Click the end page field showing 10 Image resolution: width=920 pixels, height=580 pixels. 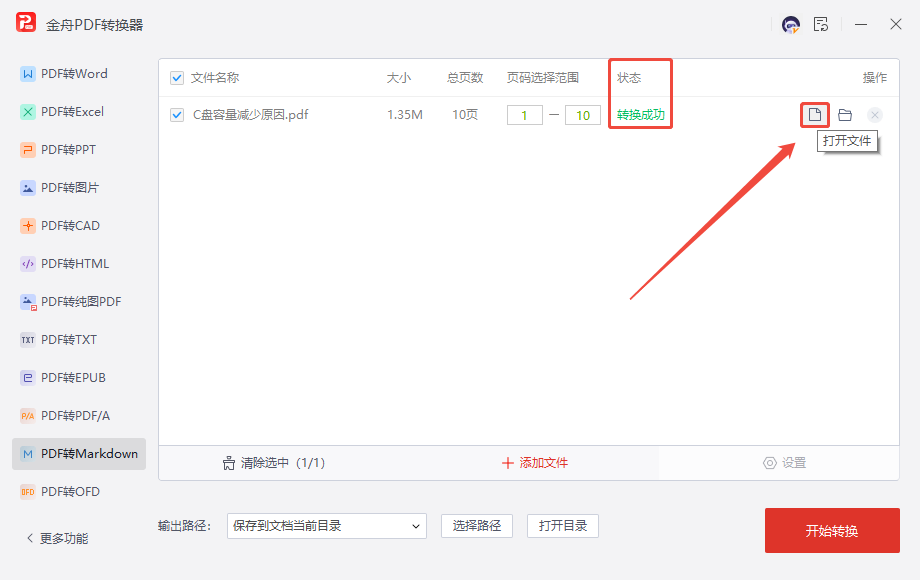tap(583, 115)
